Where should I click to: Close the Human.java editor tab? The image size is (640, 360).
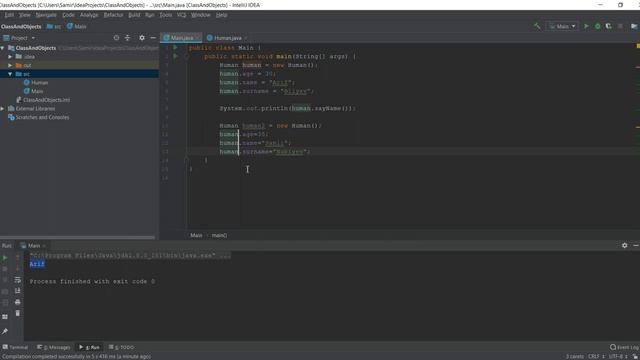pos(246,38)
